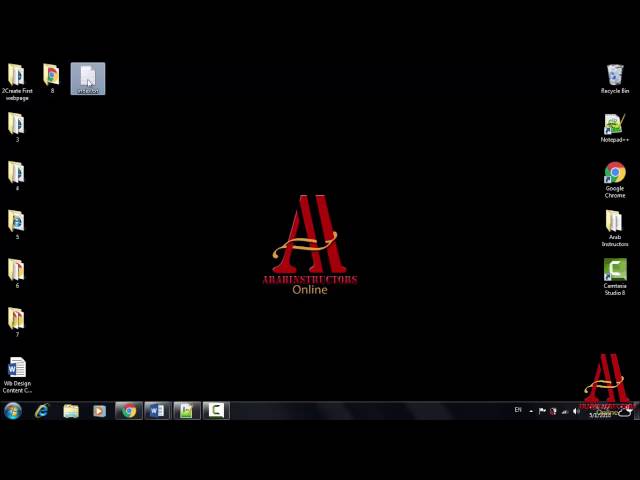The height and width of the screenshot is (480, 640).
Task: Switch to Camtasia taskbar button
Action: pyautogui.click(x=216, y=411)
